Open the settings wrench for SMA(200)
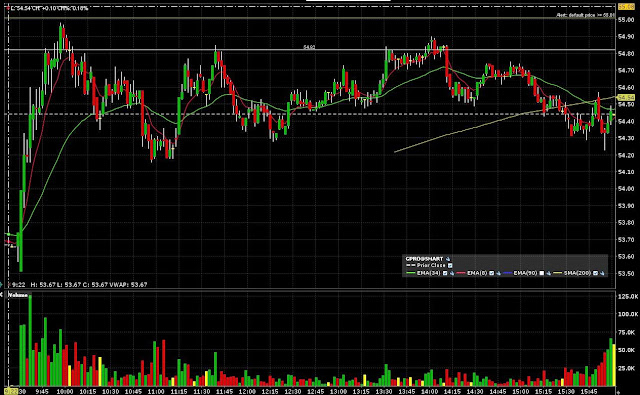Screen dimensions: 640x395 (x=602, y=273)
